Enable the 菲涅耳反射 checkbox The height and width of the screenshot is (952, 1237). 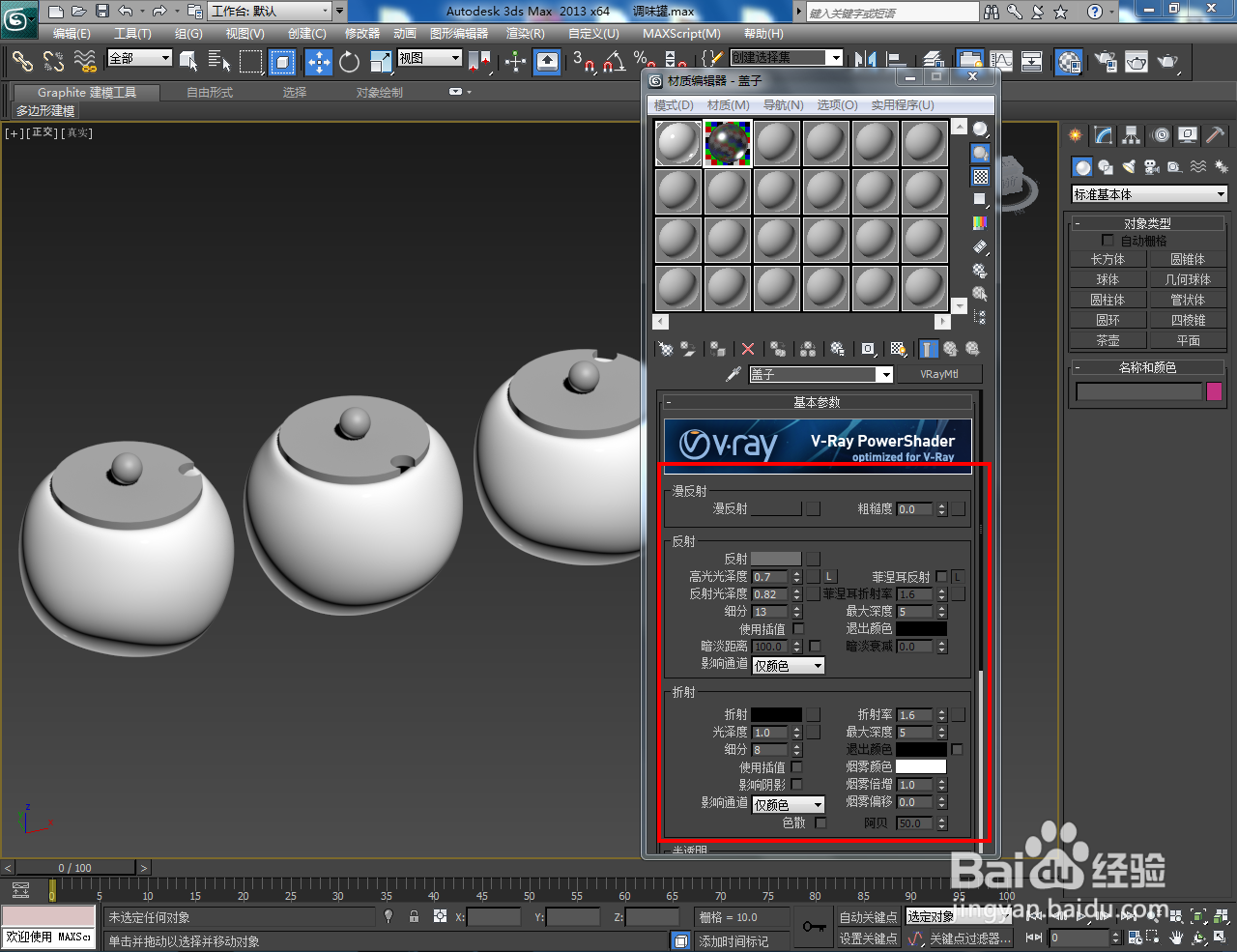[941, 576]
